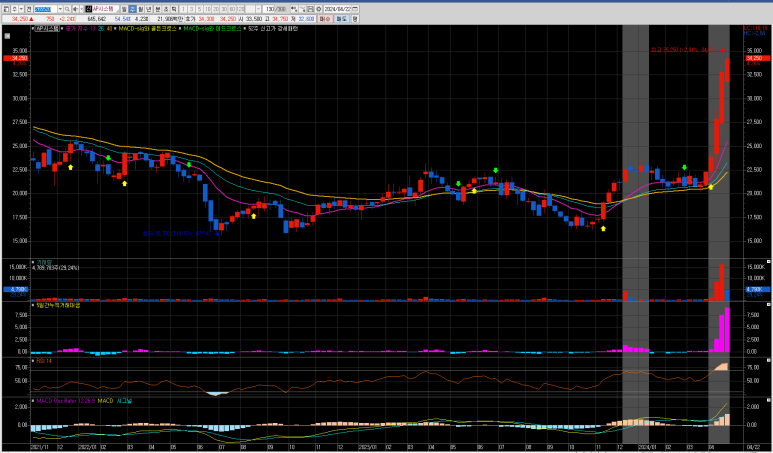Screen dimensions: 773x453
Task: Click the stock code input field
Action: point(45,9)
